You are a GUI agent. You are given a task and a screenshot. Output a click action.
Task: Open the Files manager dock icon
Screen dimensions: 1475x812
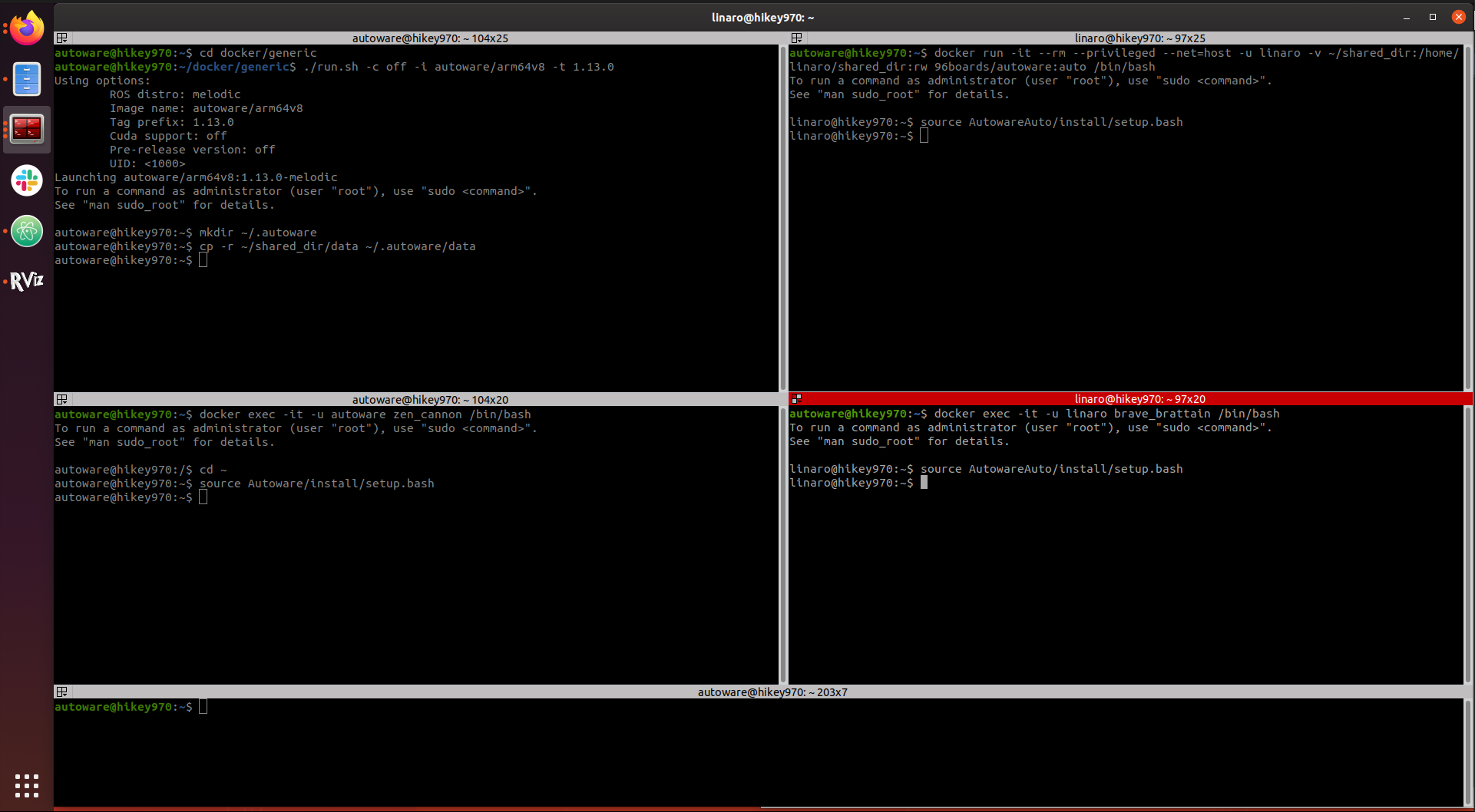pyautogui.click(x=27, y=79)
